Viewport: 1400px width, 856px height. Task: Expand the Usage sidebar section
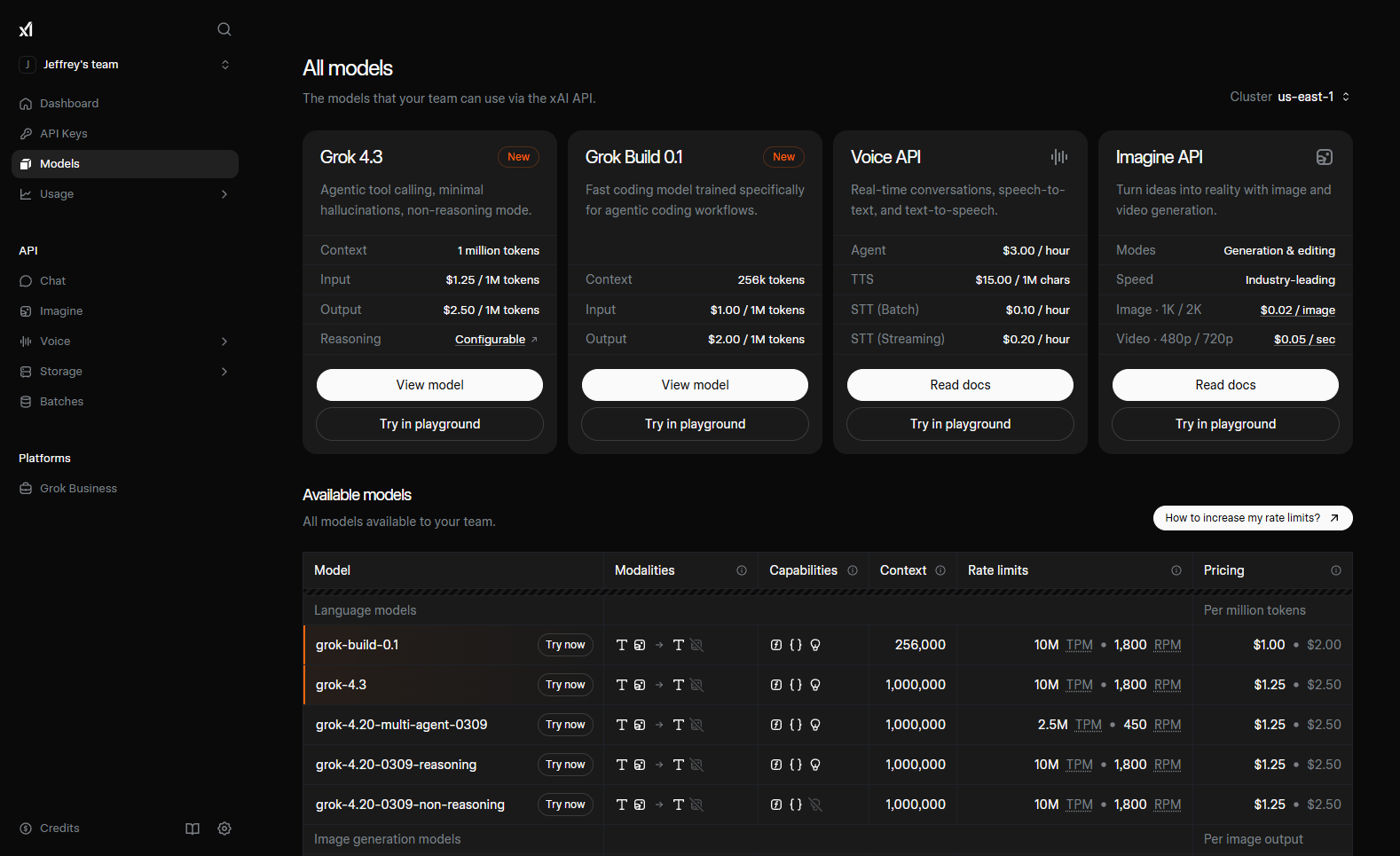click(224, 194)
